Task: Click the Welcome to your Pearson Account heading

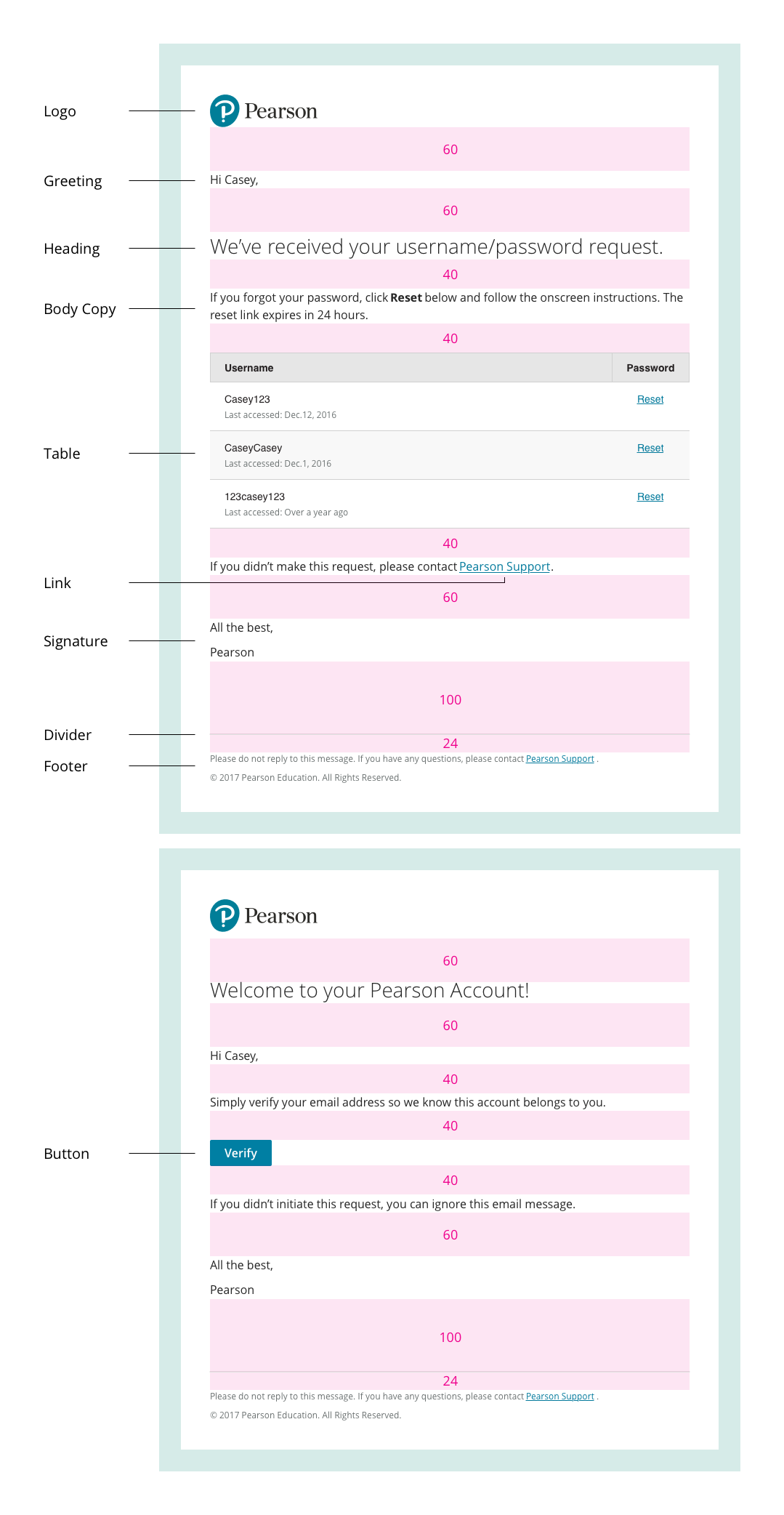Action: click(x=369, y=991)
